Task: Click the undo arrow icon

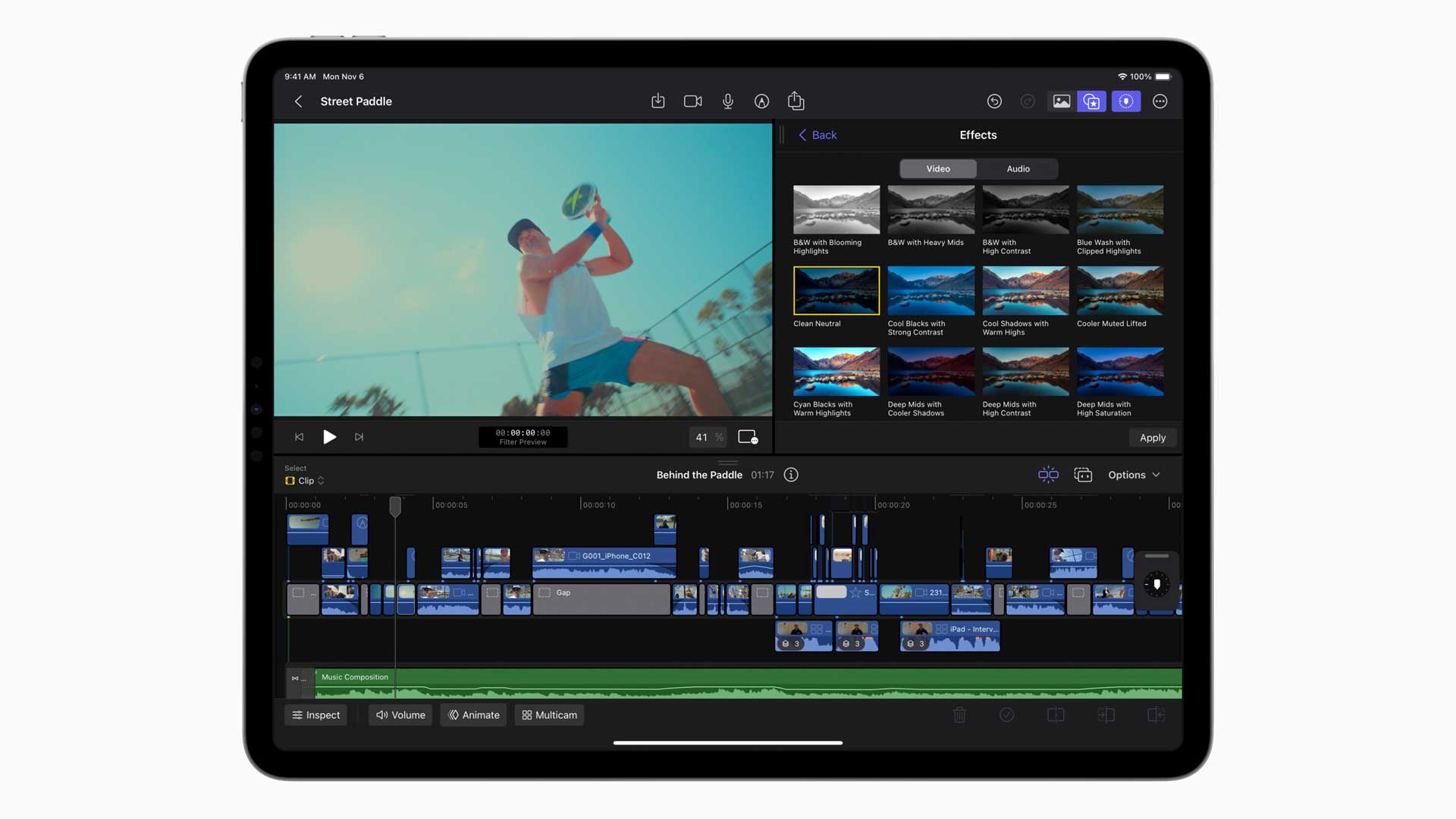Action: [994, 101]
